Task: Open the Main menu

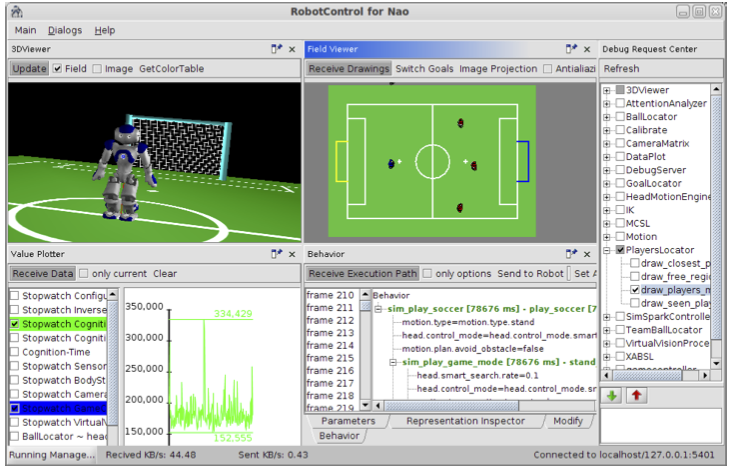Action: pos(25,30)
